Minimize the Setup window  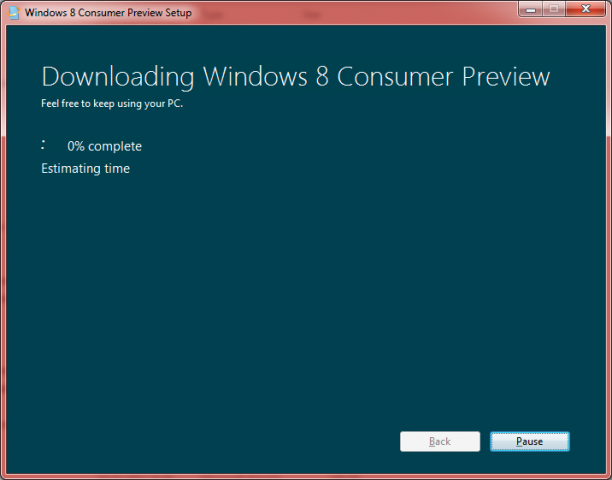click(x=530, y=9)
